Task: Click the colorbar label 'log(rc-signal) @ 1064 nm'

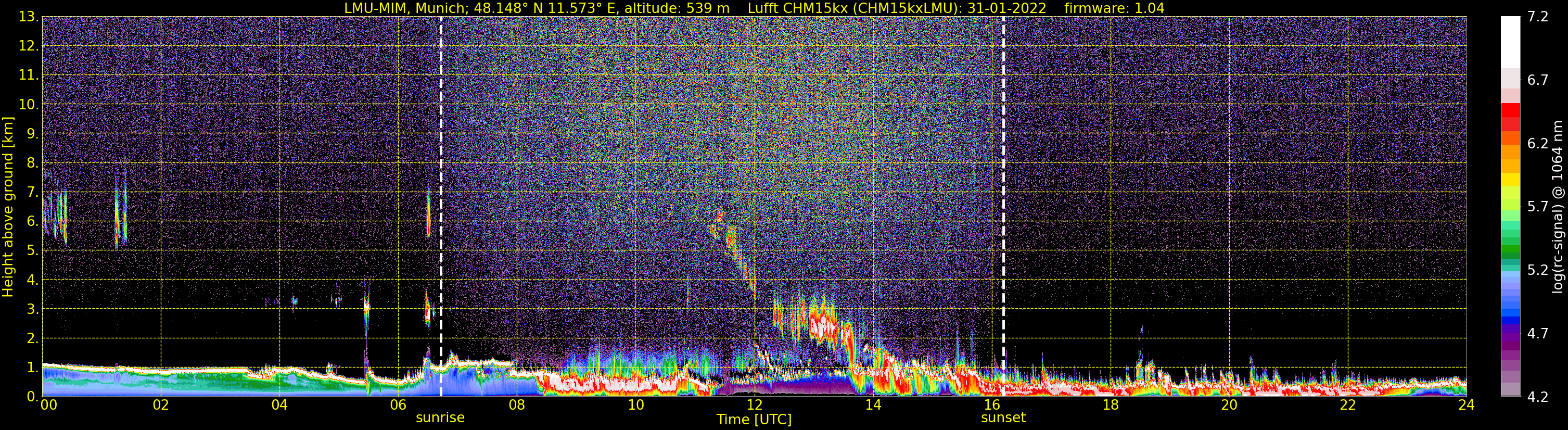Action: pyautogui.click(x=1558, y=207)
